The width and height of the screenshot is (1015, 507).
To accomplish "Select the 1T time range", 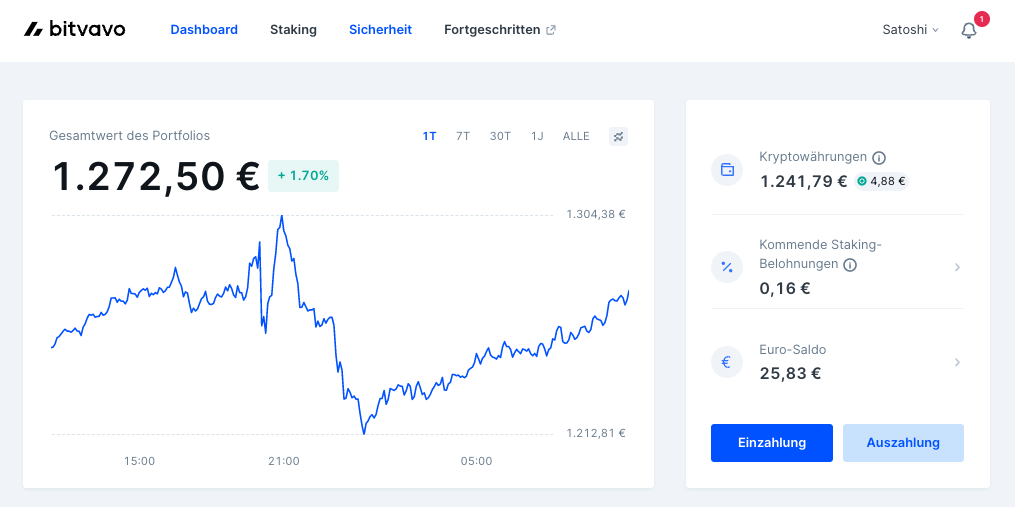I will 429,137.
